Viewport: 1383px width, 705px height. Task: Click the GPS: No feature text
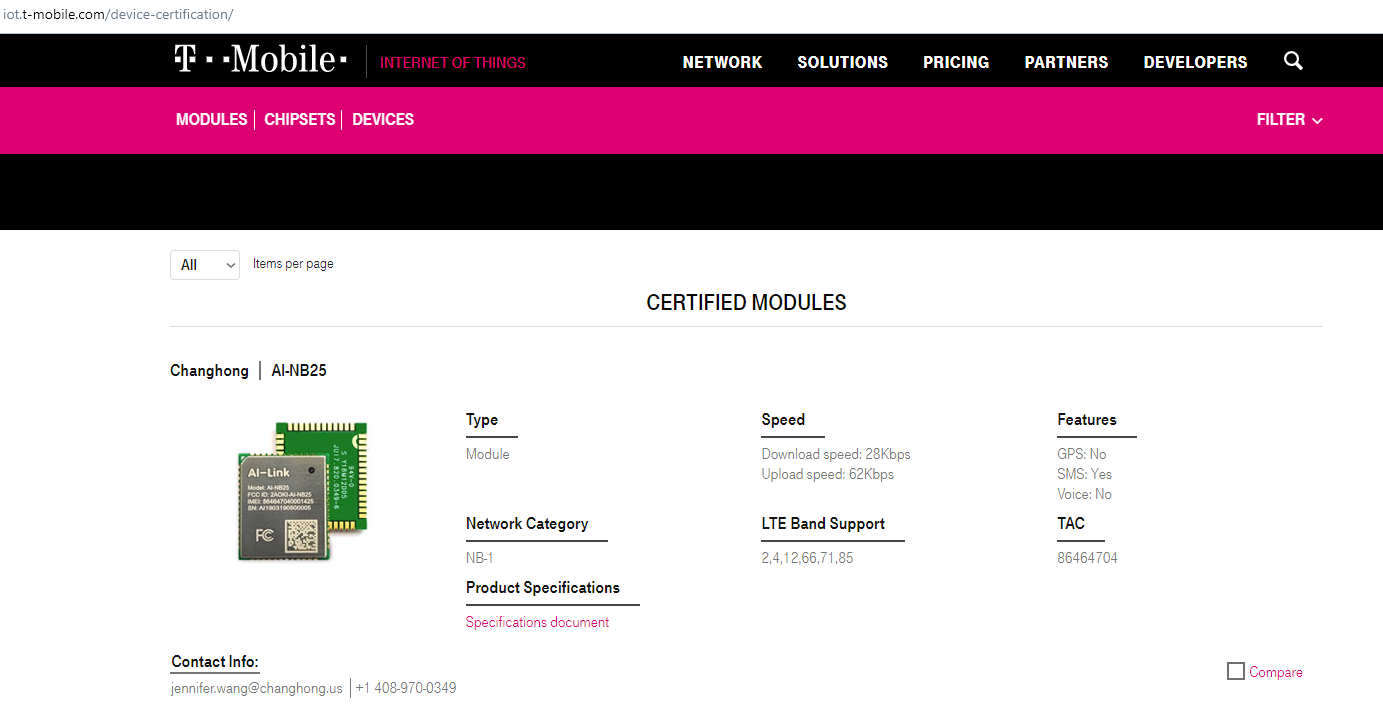[1082, 454]
